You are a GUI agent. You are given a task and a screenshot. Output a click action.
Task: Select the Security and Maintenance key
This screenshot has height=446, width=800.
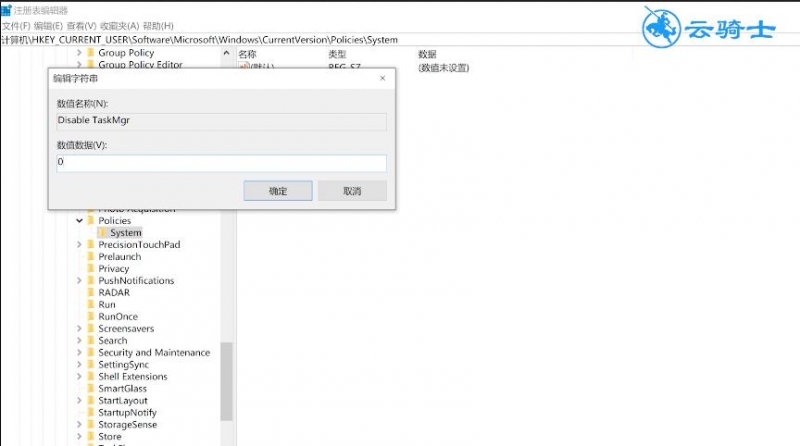pyautogui.click(x=154, y=353)
